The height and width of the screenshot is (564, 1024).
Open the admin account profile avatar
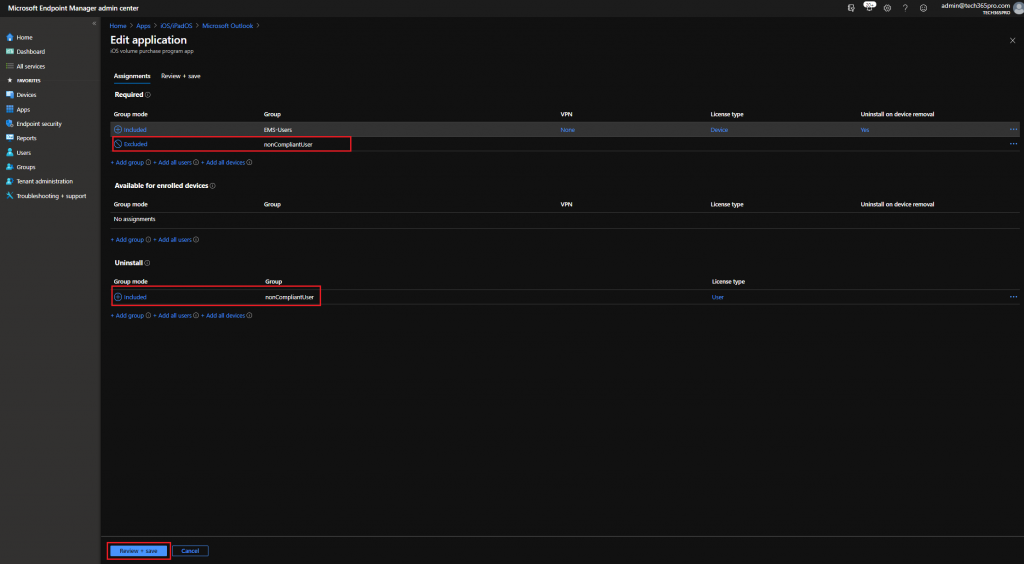click(1017, 8)
